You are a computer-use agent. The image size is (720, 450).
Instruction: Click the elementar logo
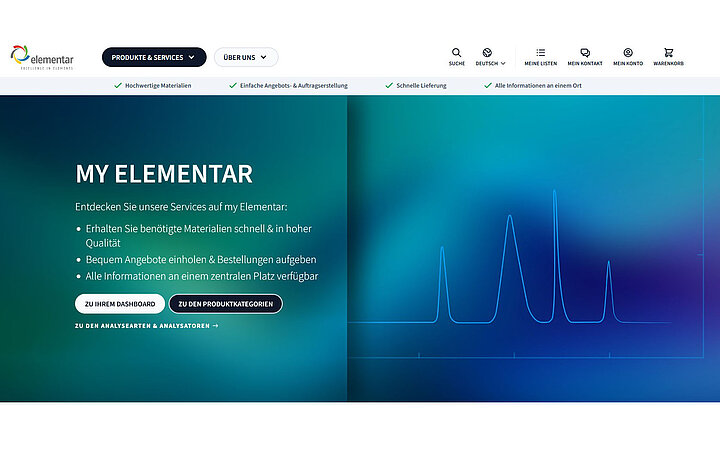pyautogui.click(x=42, y=57)
